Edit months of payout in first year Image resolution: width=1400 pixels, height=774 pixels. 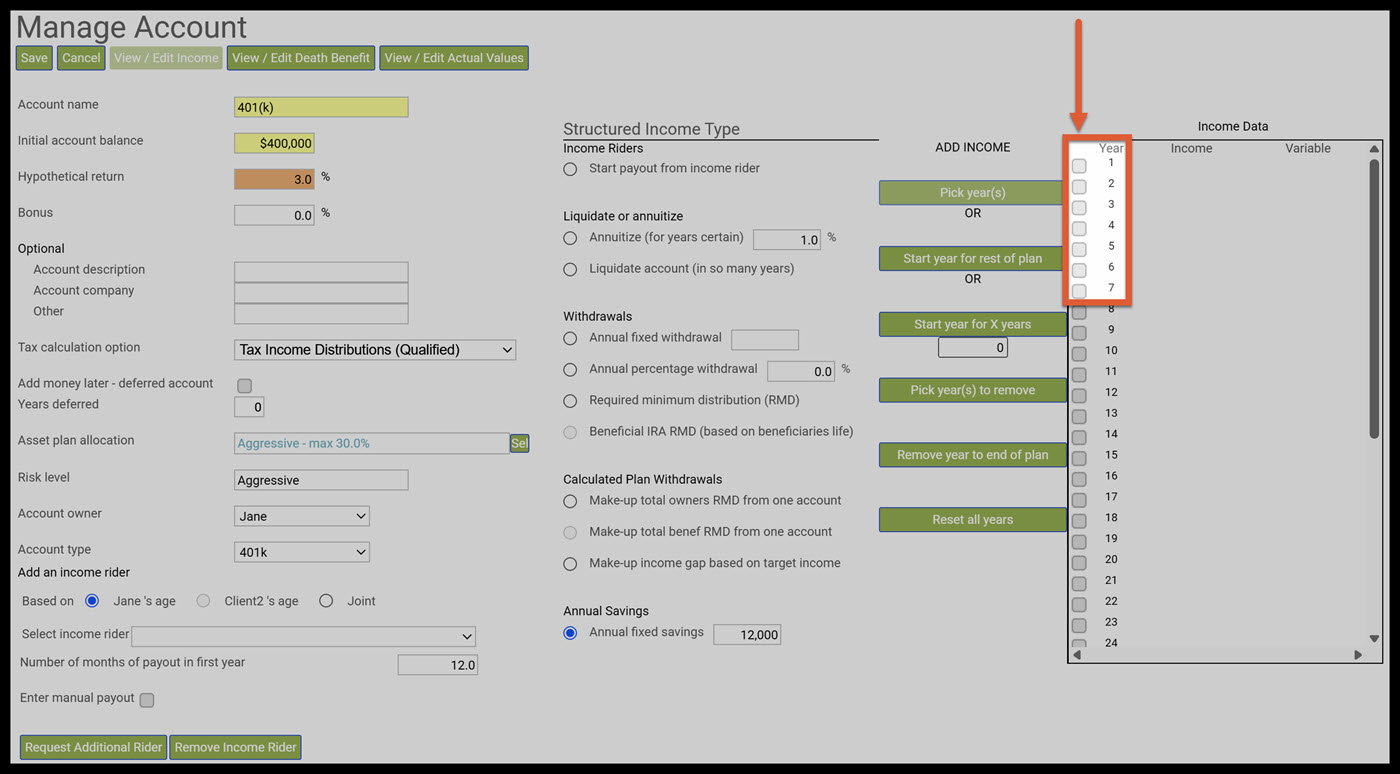pos(438,665)
